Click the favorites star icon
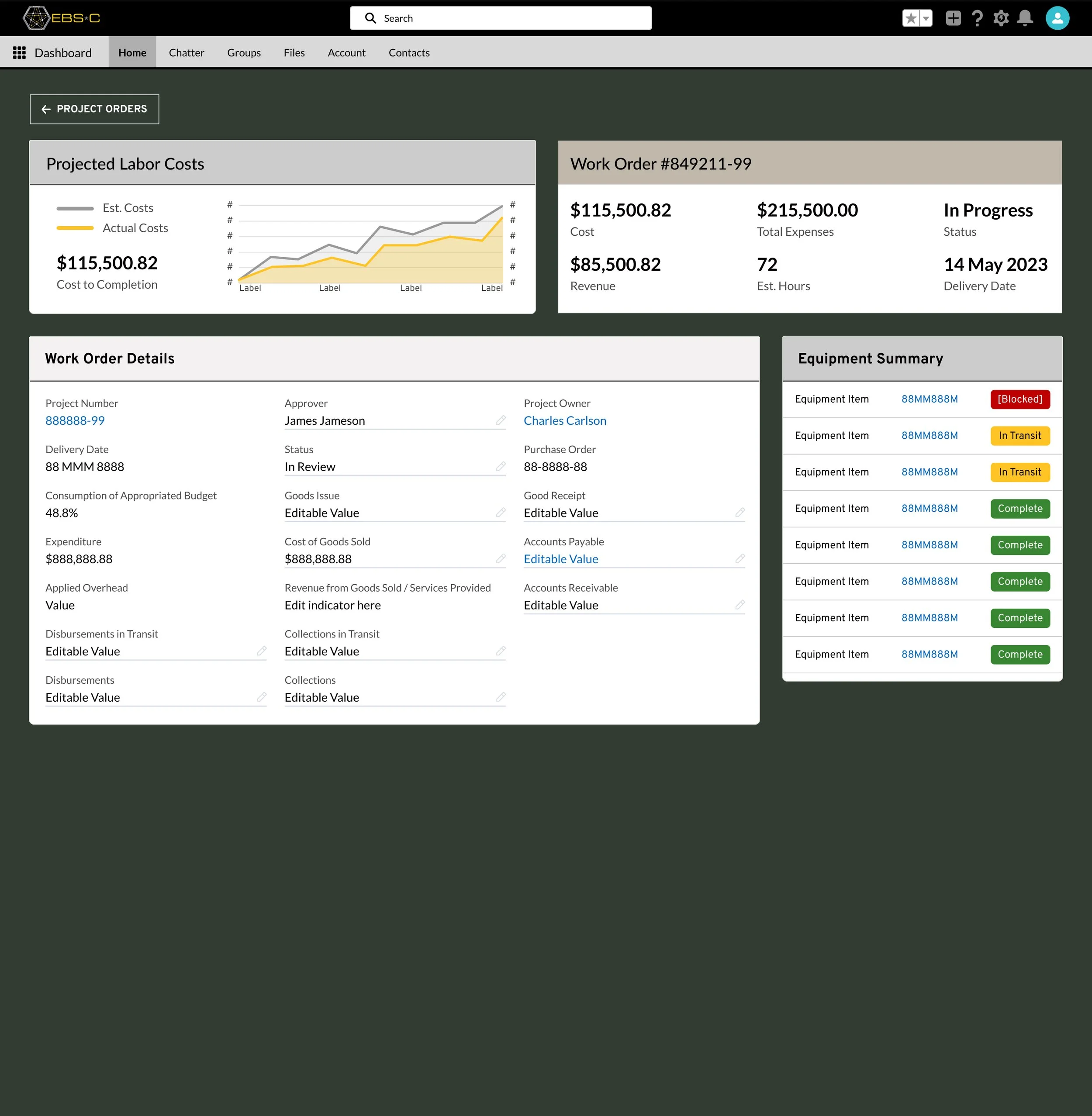 (x=911, y=18)
